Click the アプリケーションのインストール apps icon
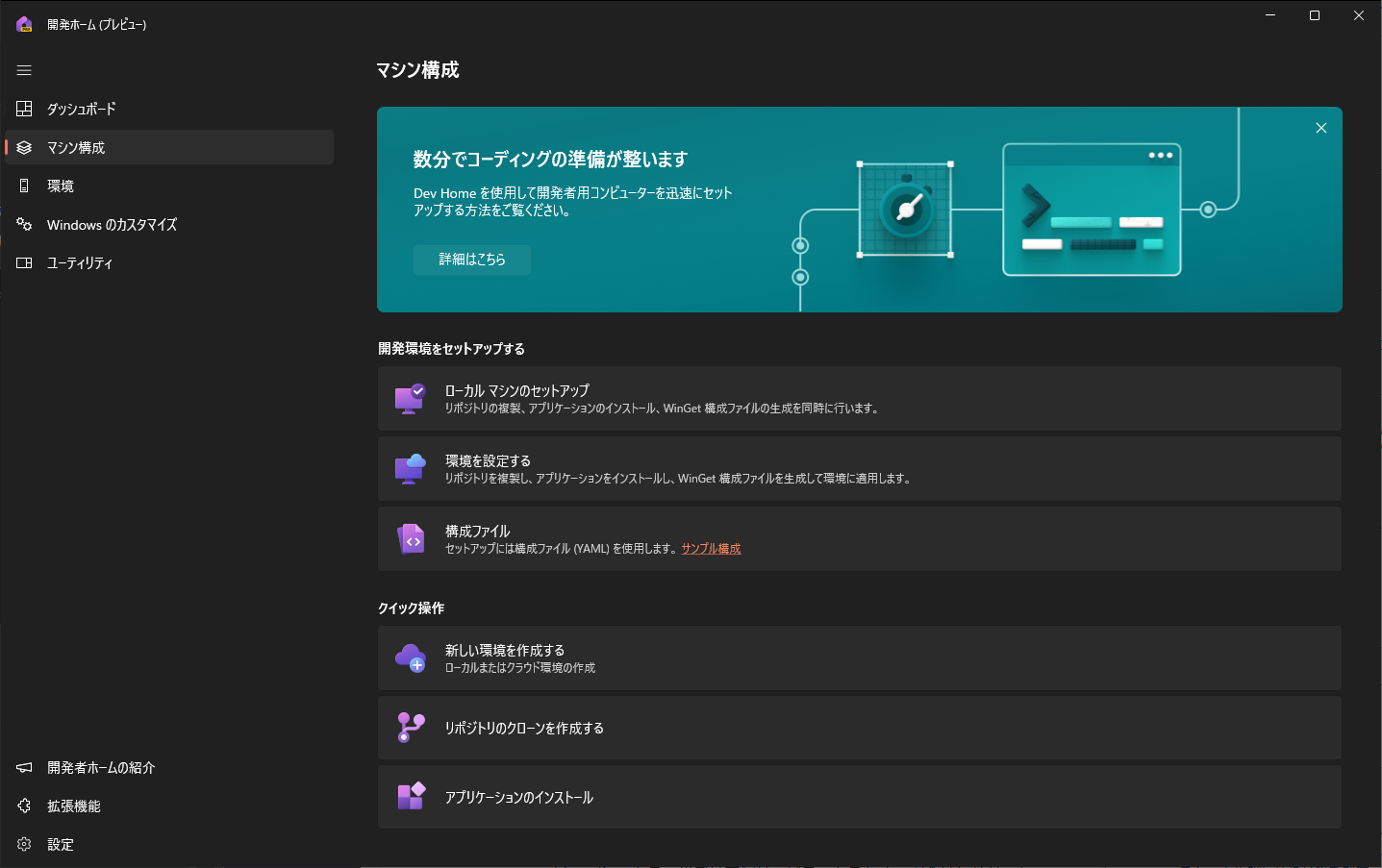The image size is (1382, 868). 411,797
